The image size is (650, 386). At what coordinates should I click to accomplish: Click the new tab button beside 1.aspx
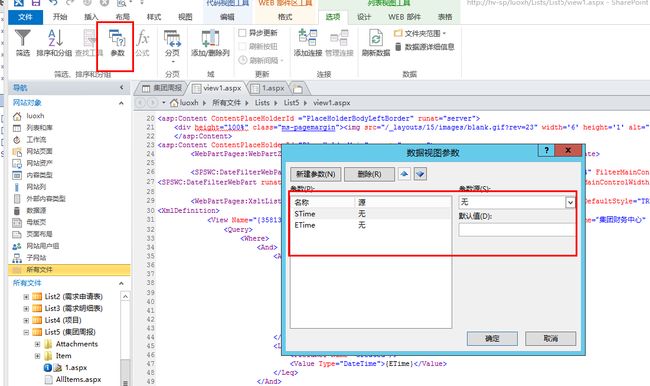coord(298,88)
